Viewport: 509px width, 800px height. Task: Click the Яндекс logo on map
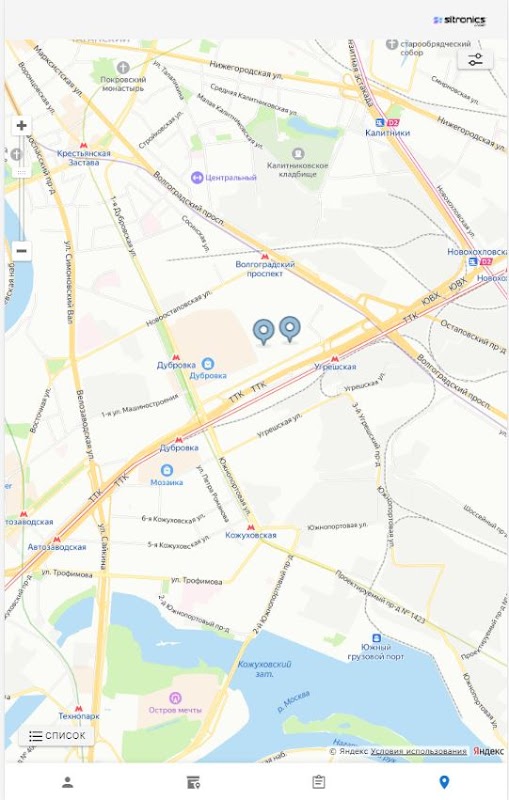(x=488, y=752)
